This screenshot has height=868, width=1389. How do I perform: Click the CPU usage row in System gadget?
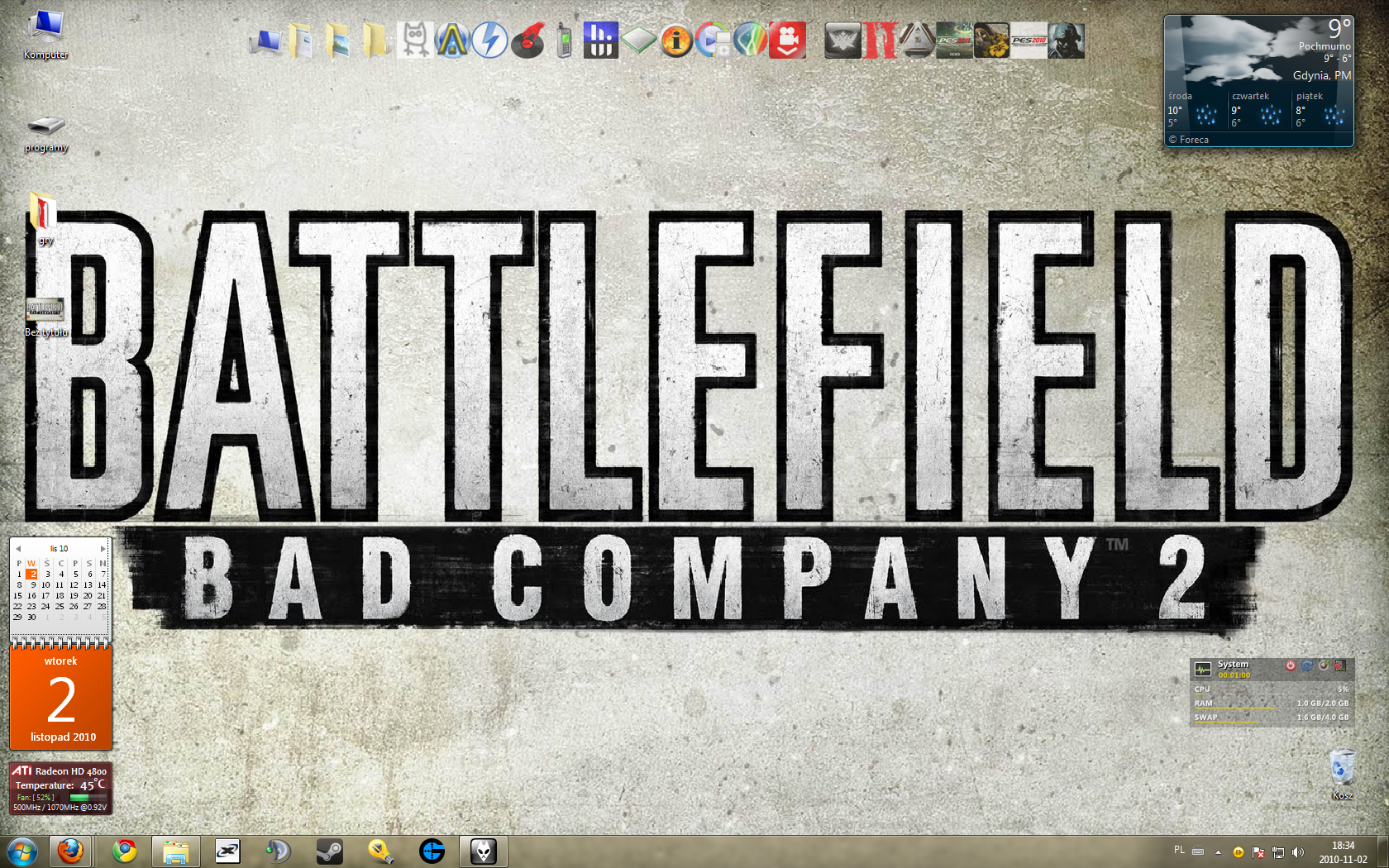1271,689
